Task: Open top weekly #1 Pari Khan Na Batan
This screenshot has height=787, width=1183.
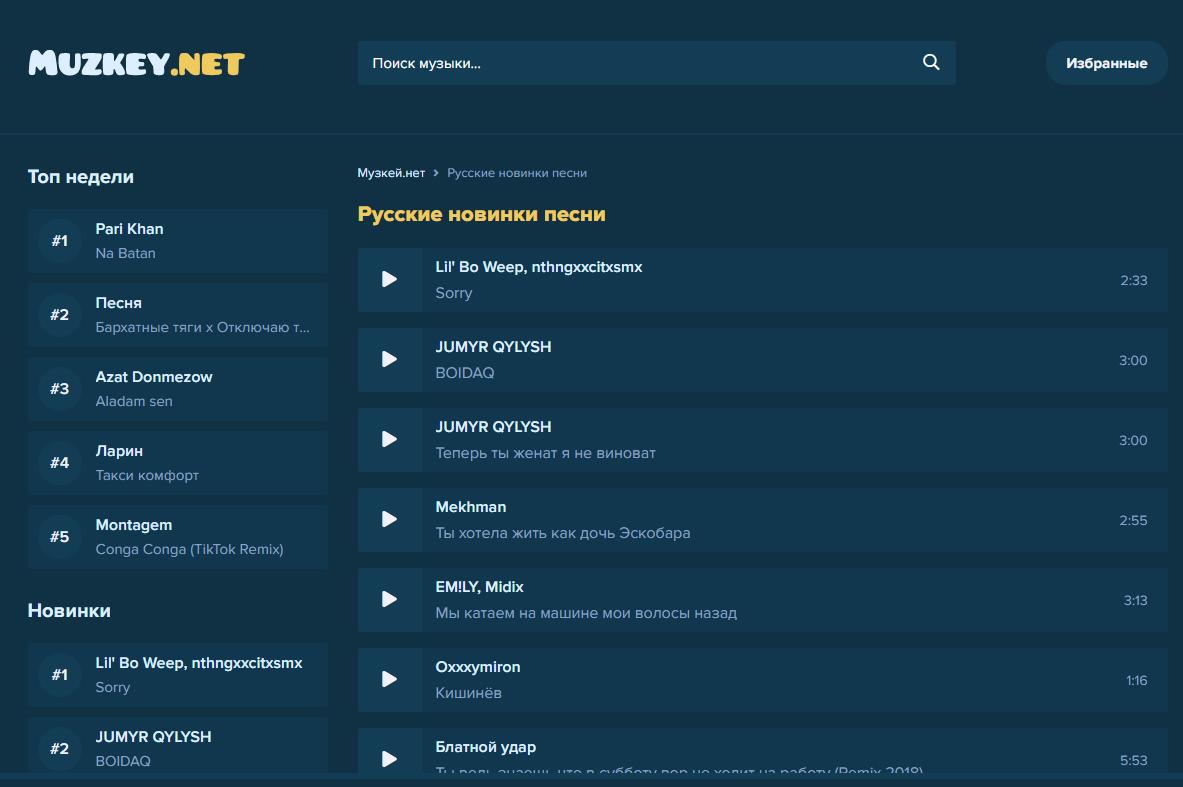Action: point(178,241)
